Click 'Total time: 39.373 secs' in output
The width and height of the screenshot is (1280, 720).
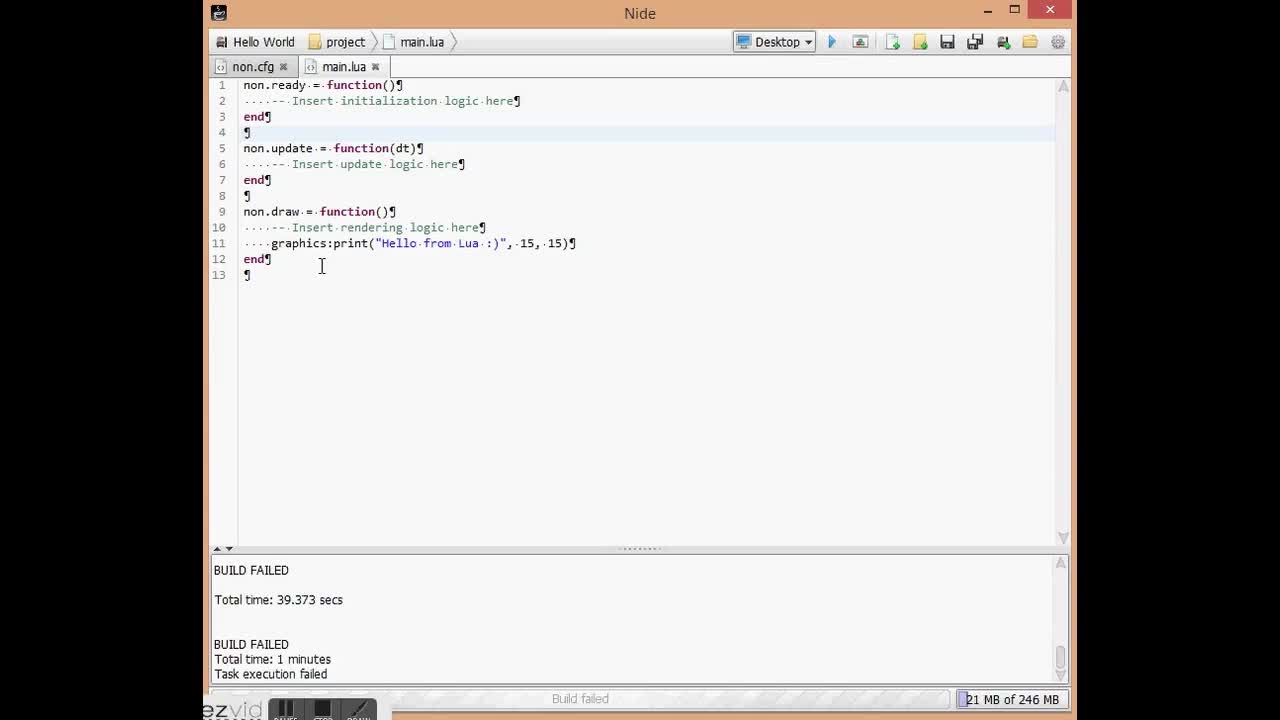tap(279, 600)
